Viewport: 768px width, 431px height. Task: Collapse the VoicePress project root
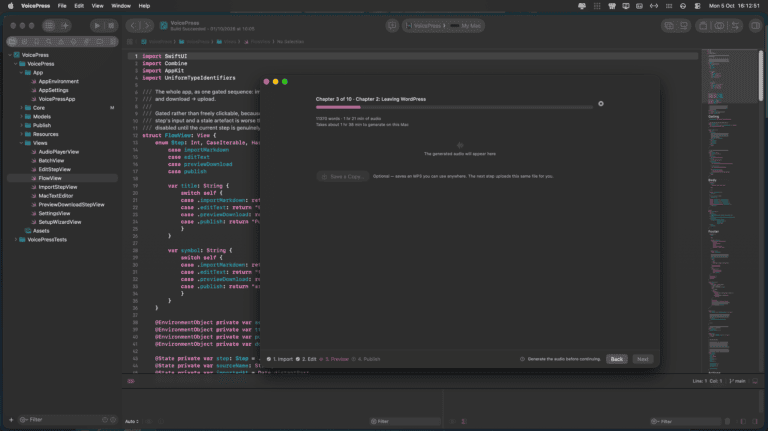(10, 55)
